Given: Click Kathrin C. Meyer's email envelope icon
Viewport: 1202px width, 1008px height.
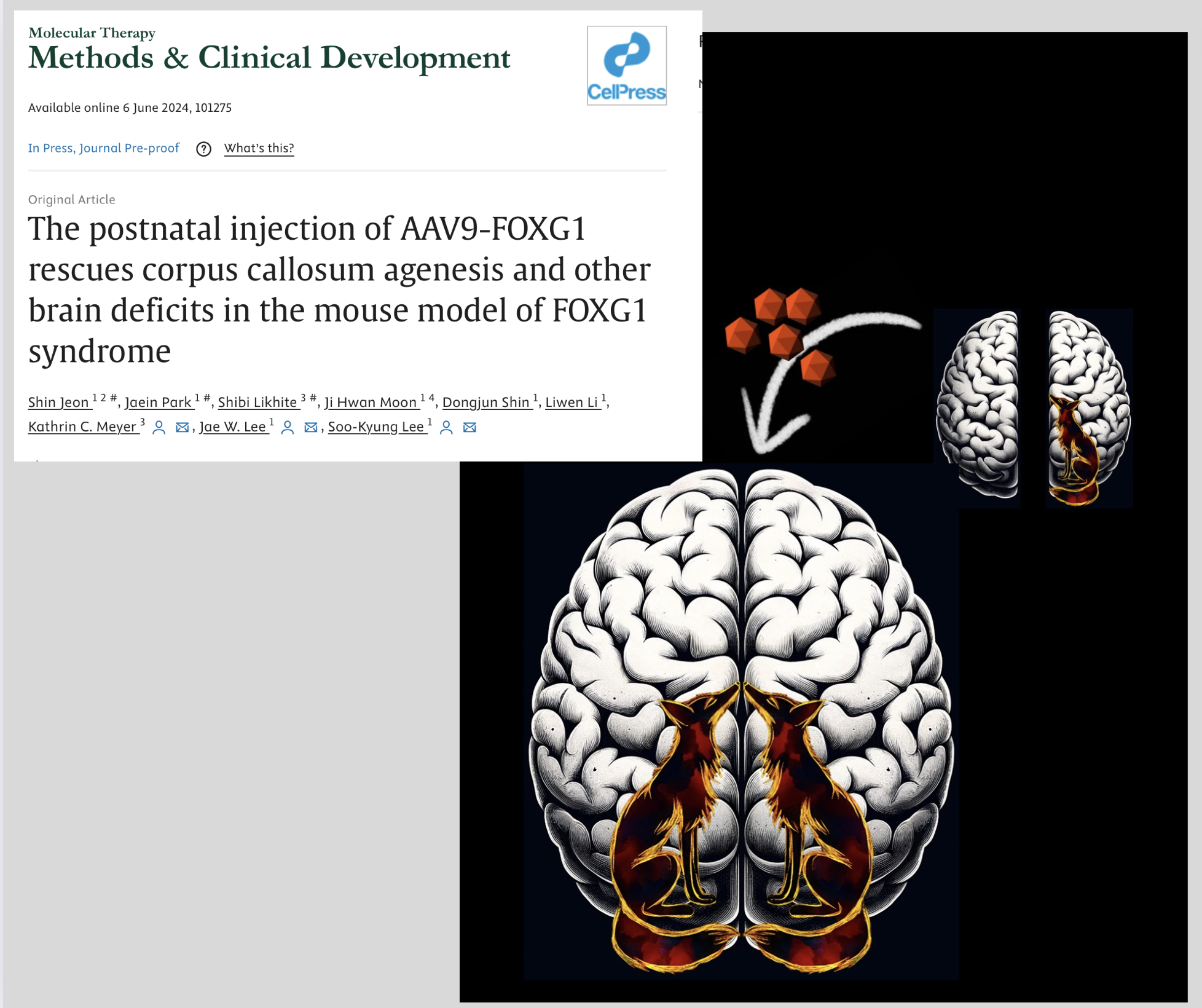Looking at the screenshot, I should click(x=182, y=427).
